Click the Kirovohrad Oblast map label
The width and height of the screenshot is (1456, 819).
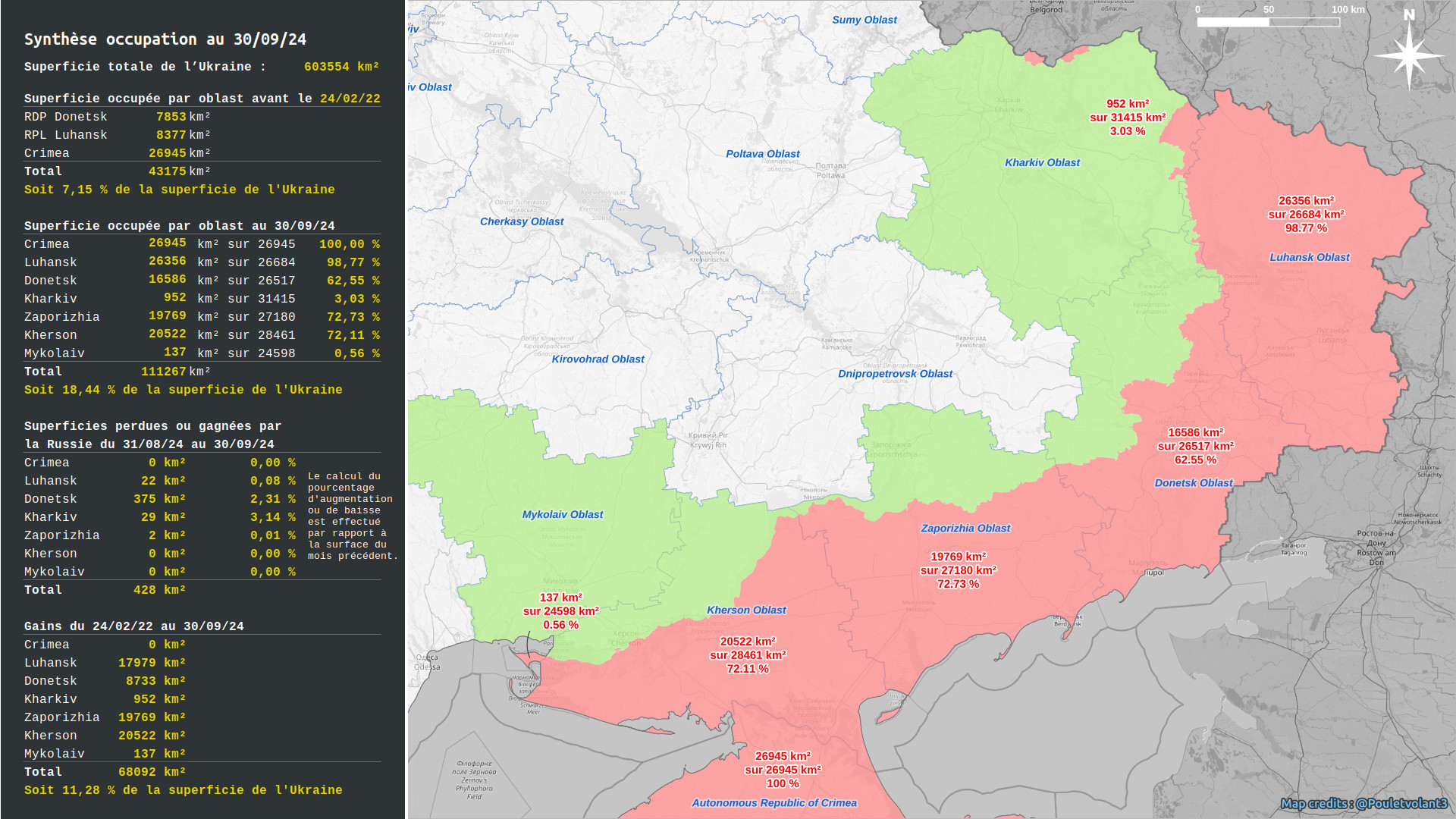[598, 359]
